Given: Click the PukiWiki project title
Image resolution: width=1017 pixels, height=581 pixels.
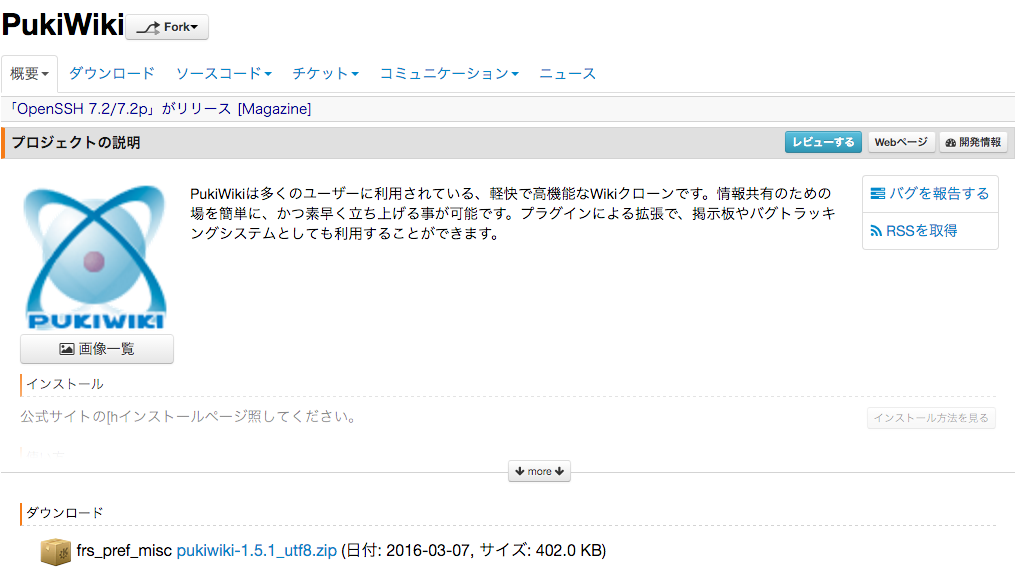Looking at the screenshot, I should (x=63, y=25).
